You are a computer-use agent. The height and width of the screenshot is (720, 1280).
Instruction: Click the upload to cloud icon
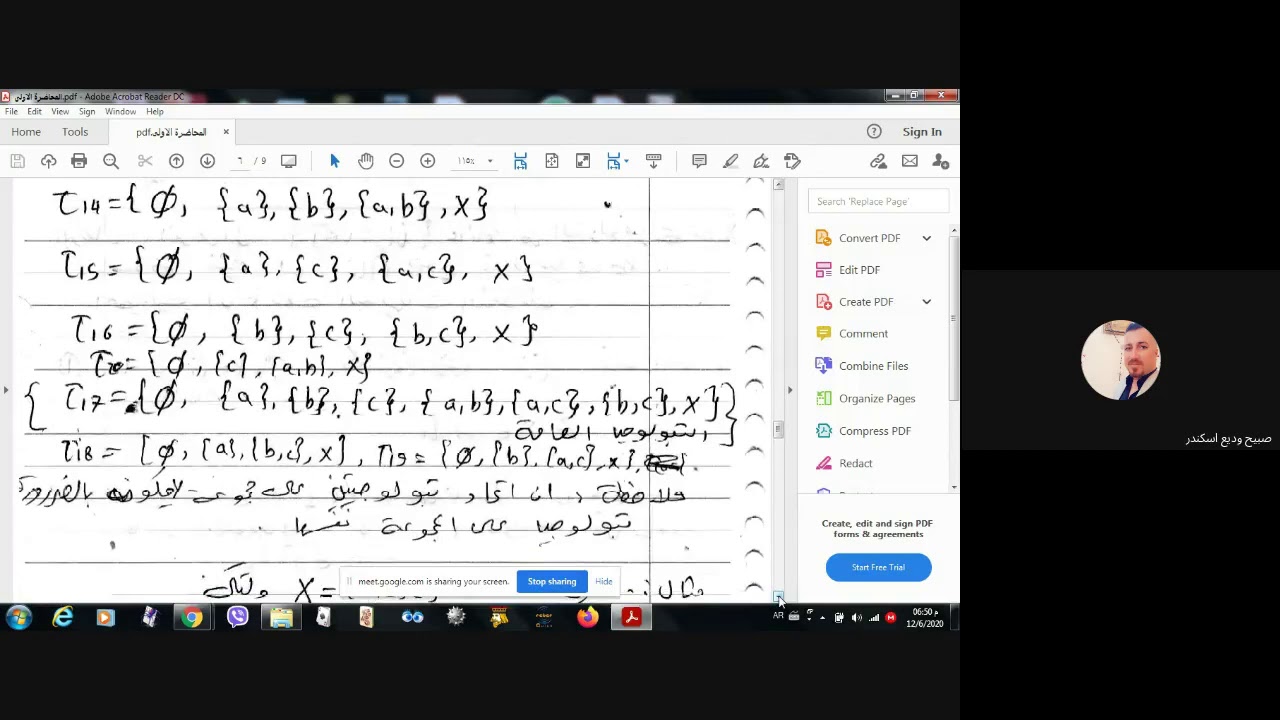[x=48, y=161]
